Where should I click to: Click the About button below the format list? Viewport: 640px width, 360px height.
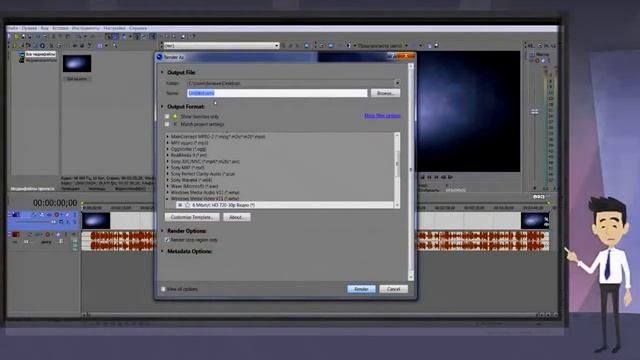[237, 217]
